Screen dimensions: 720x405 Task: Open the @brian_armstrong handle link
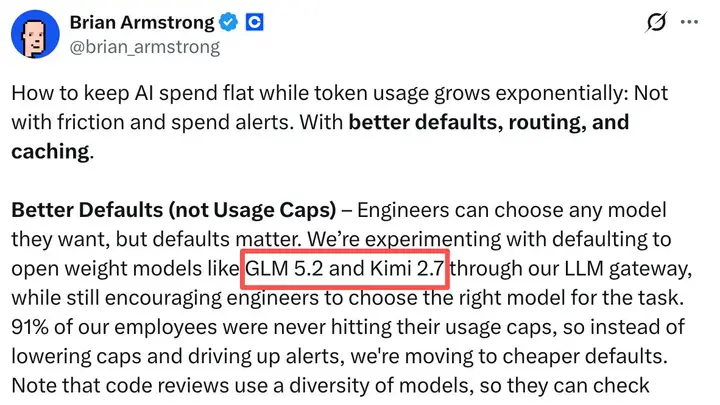tap(145, 47)
